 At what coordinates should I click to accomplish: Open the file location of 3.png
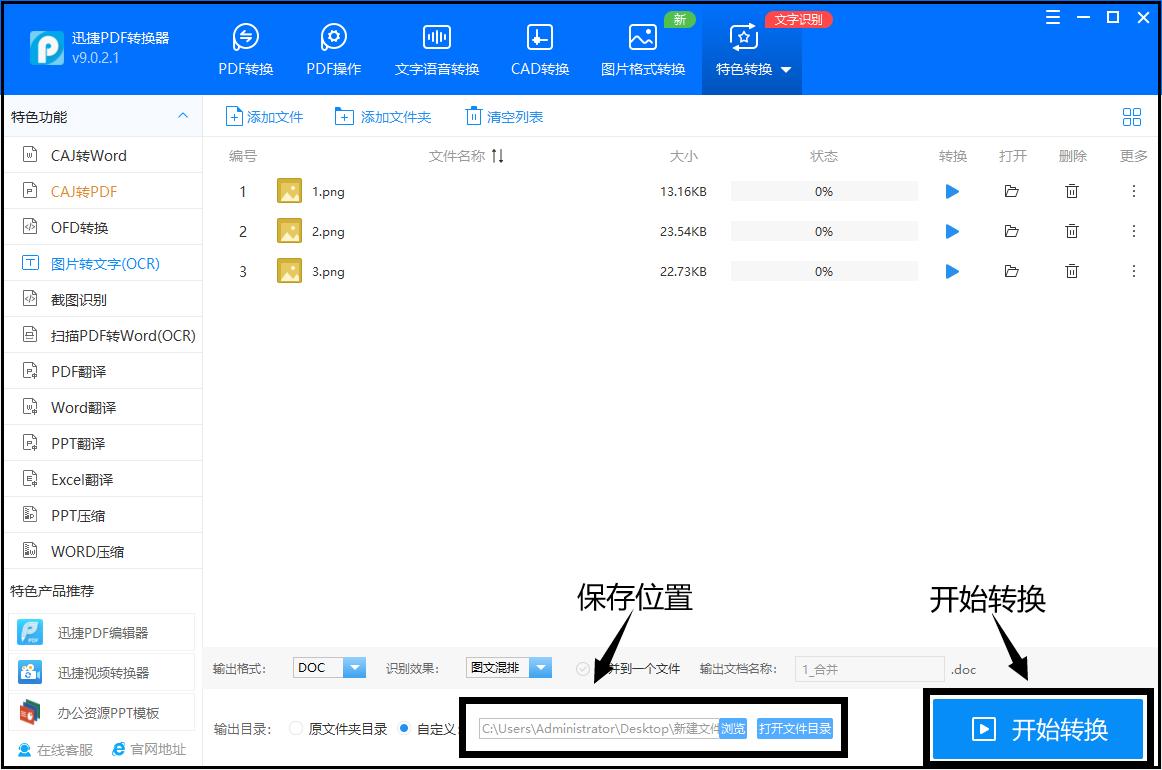[1012, 271]
